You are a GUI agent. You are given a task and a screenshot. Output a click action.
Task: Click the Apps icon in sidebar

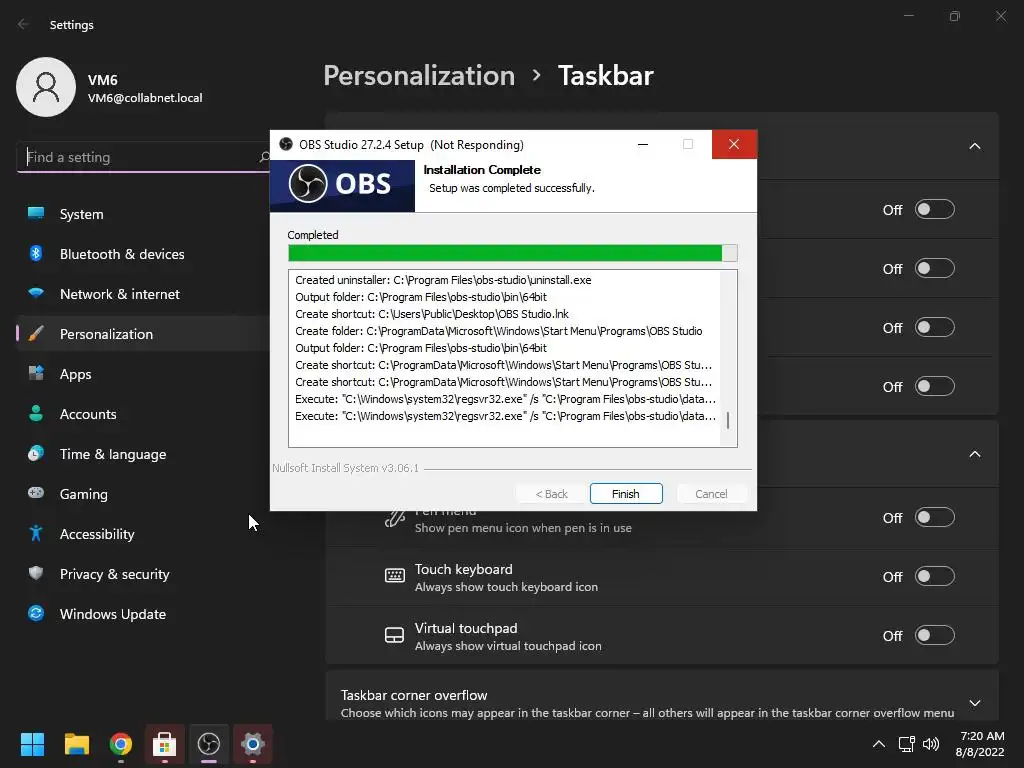point(36,373)
